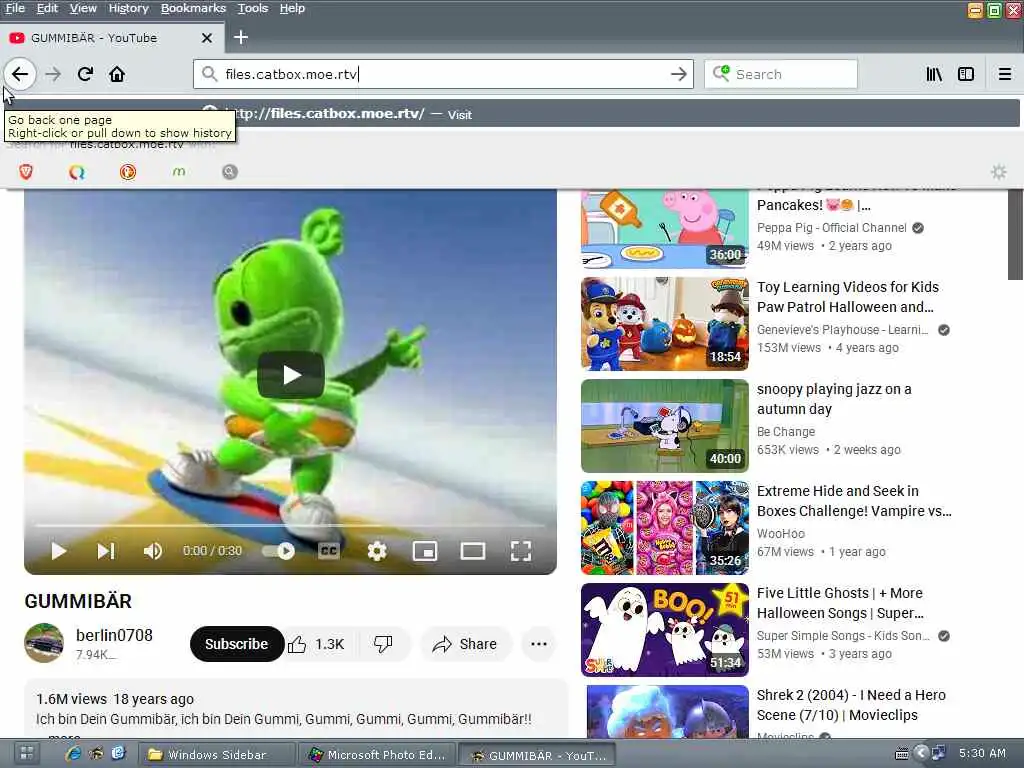
Task: Close the GUMMIBÄR - YouTube tab
Action: coord(206,38)
